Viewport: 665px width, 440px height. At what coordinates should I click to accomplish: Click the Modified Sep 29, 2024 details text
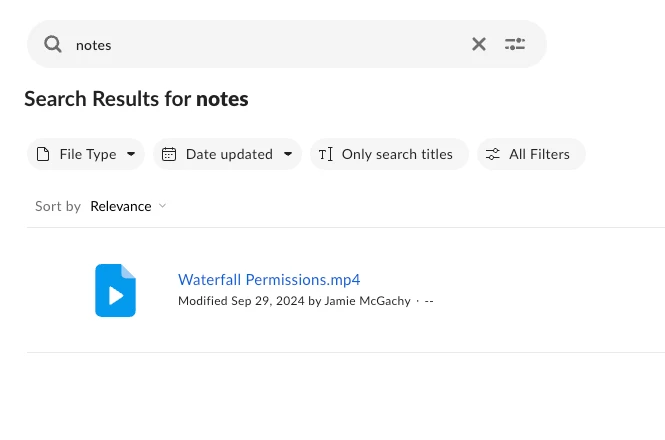(294, 301)
